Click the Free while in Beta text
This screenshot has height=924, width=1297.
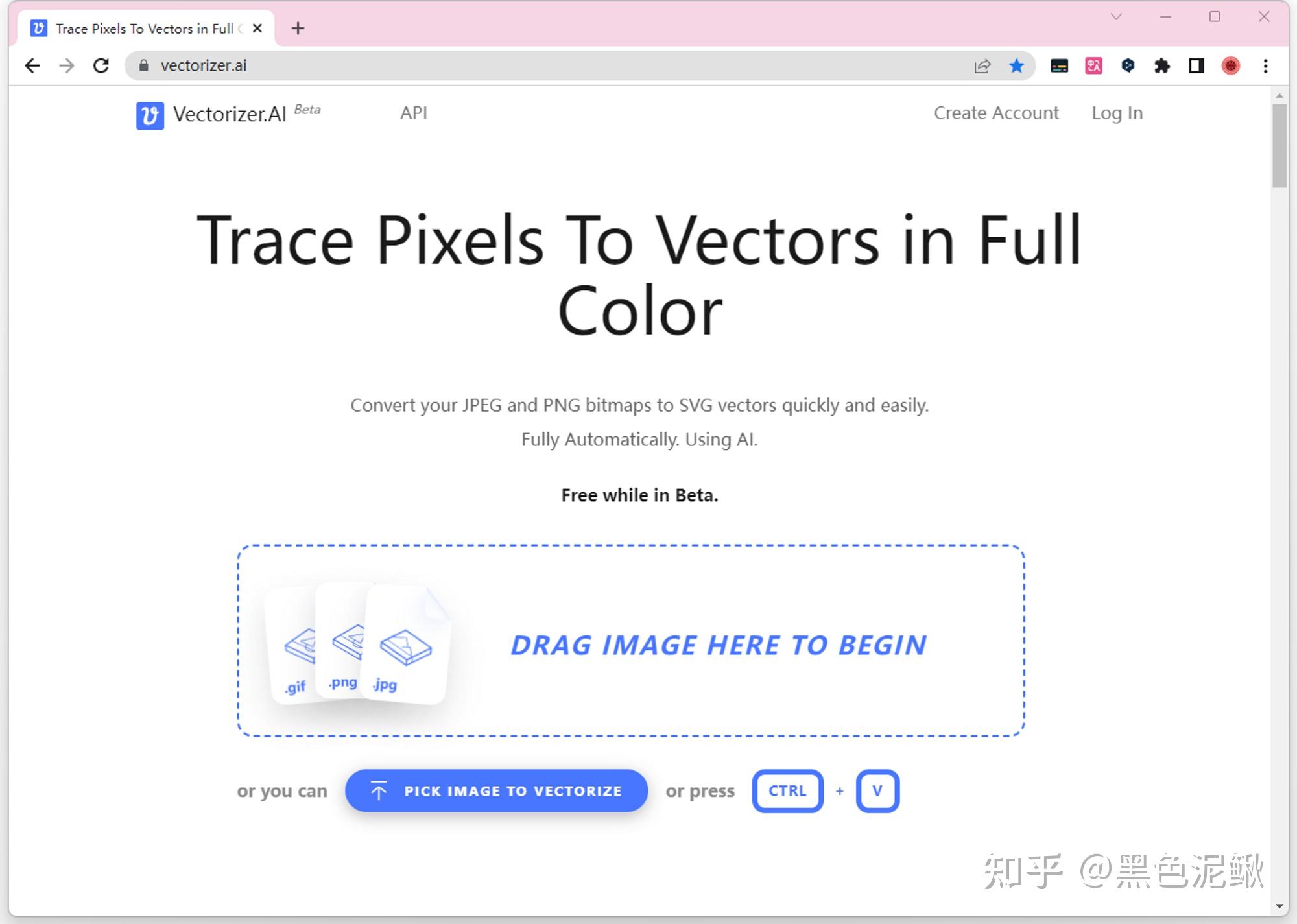pos(639,495)
